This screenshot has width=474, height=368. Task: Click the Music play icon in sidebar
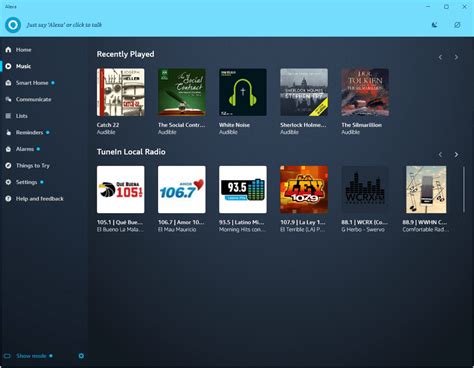tap(8, 66)
